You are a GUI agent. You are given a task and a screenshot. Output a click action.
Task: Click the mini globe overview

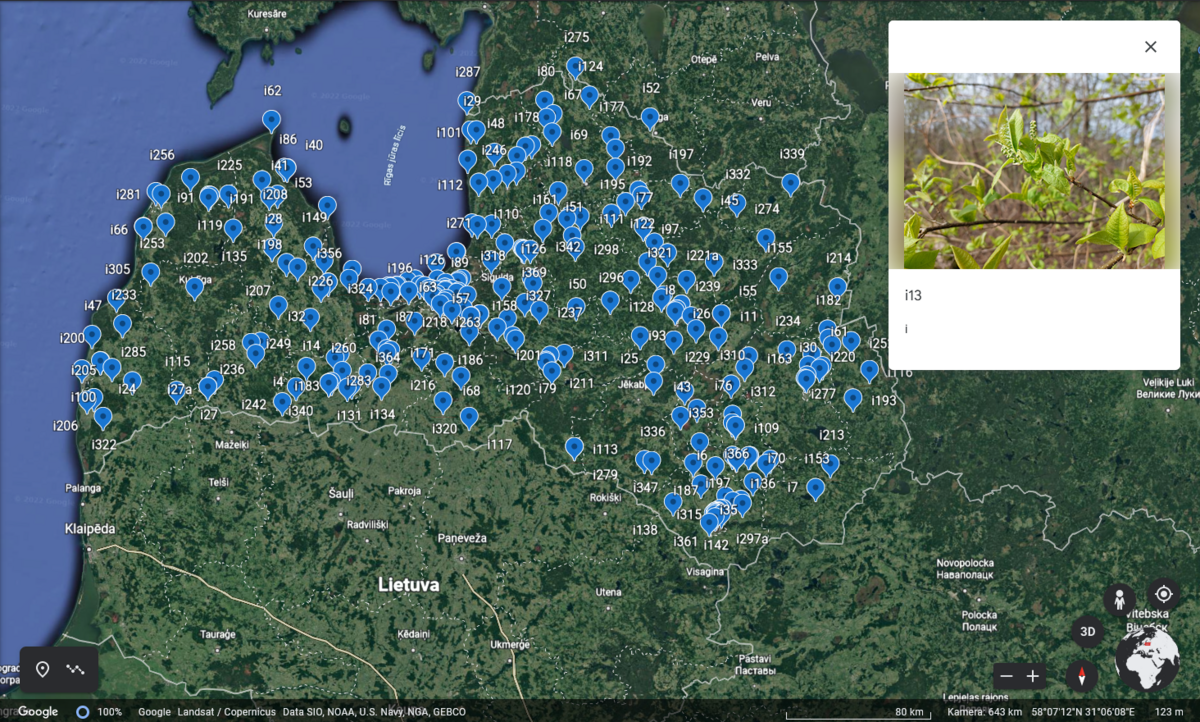point(1147,660)
